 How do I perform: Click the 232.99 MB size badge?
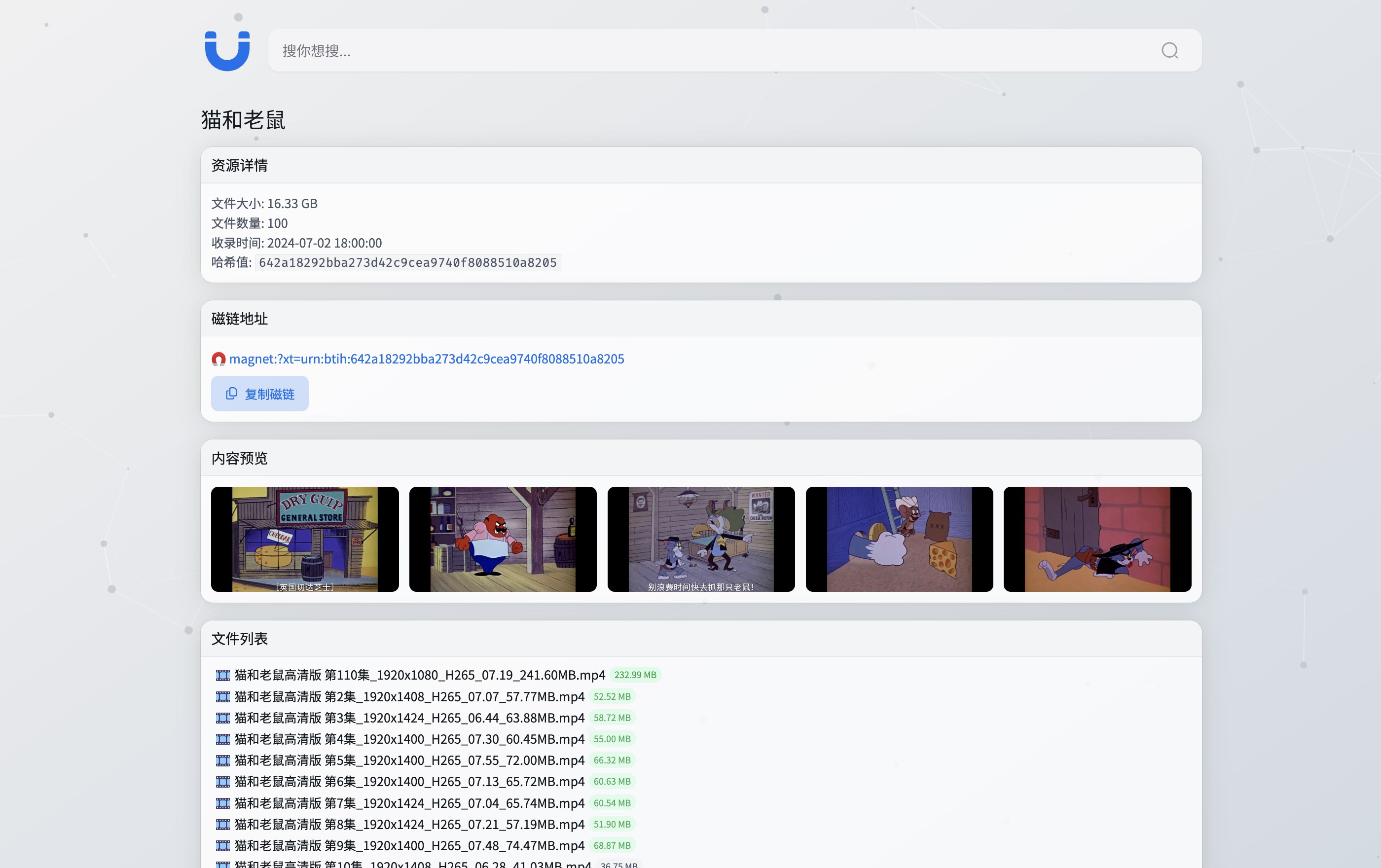[634, 675]
